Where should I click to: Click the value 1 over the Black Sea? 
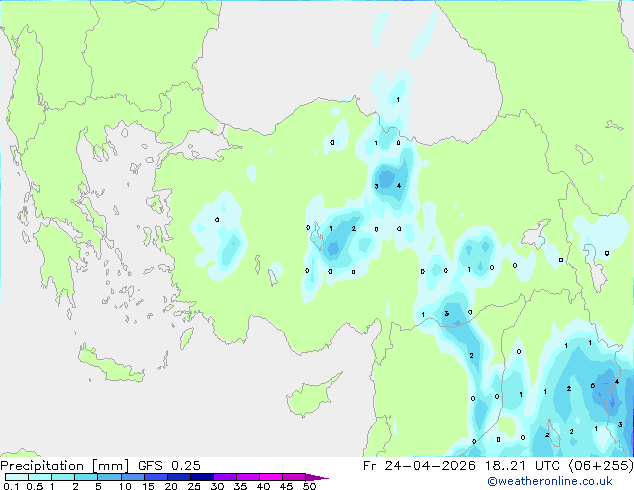(x=398, y=100)
